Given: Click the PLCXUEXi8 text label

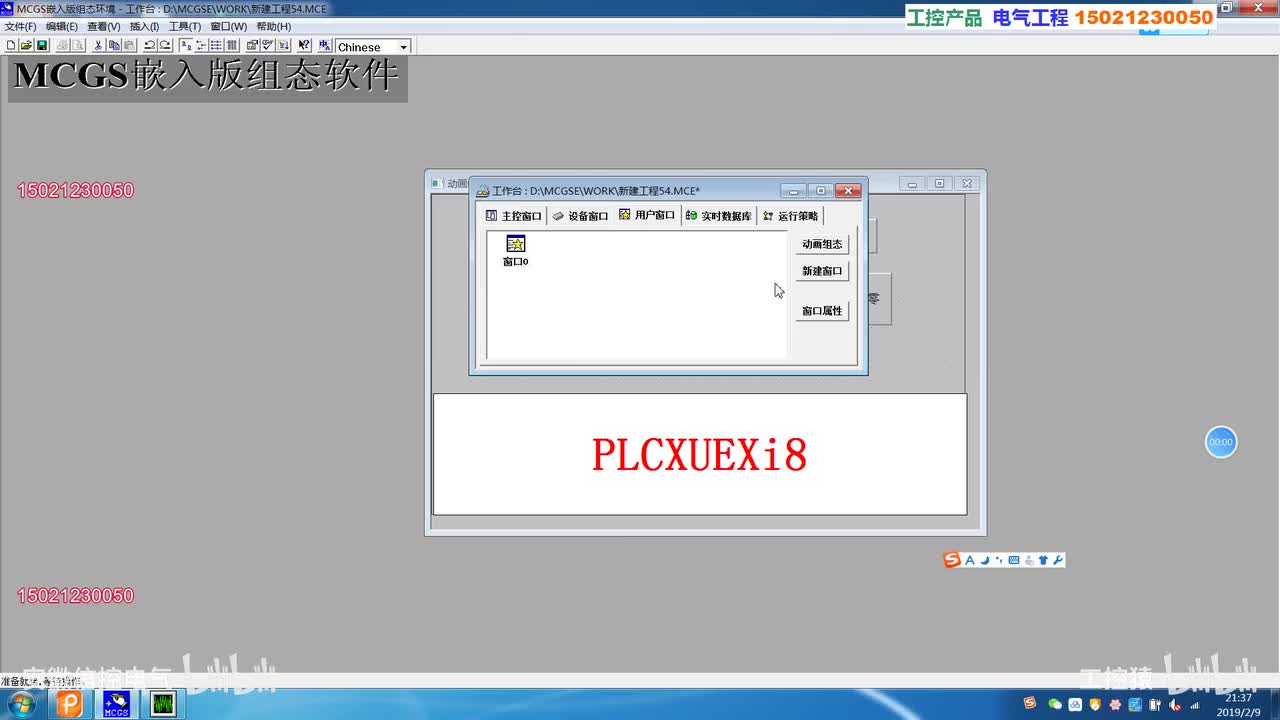Looking at the screenshot, I should coord(699,455).
